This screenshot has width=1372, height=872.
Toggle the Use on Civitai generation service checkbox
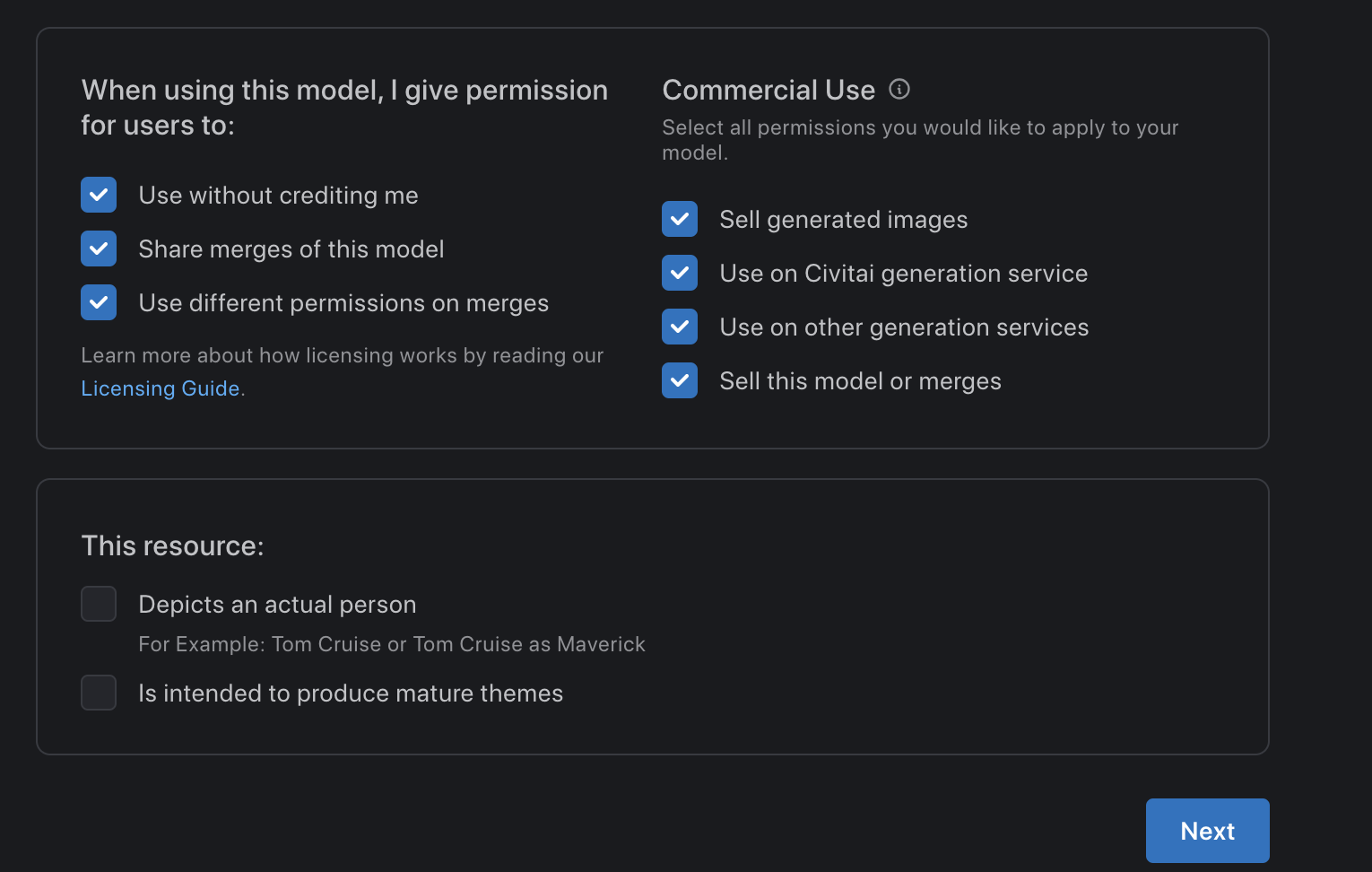click(680, 273)
